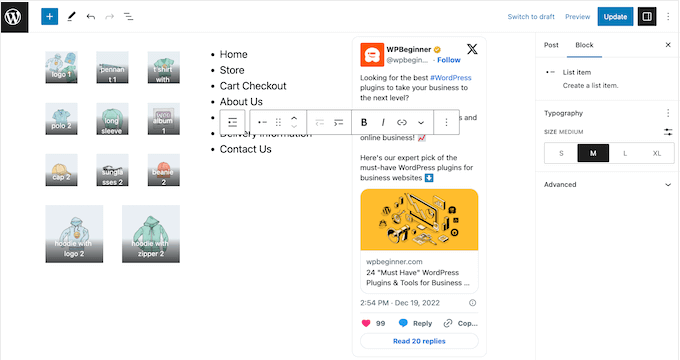Select the long sleeve gallery image
Viewport: 680px width, 360px height.
click(x=112, y=118)
